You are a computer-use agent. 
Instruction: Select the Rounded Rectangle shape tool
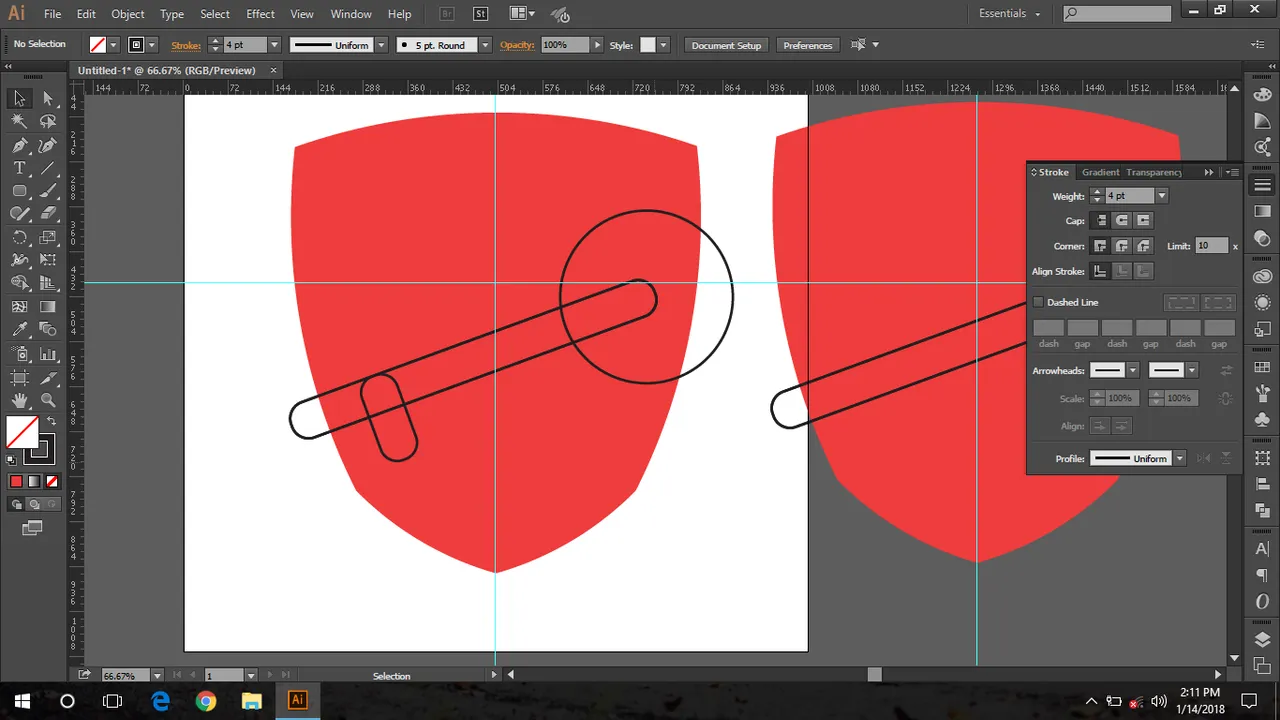(x=19, y=191)
